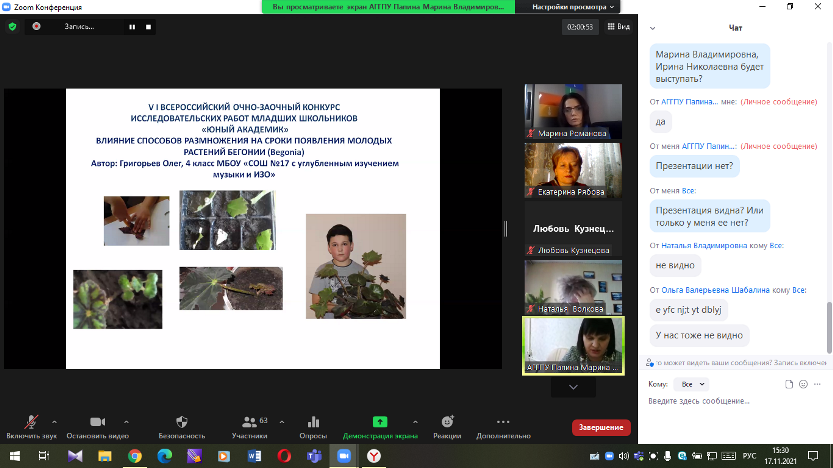
Task: Pause the recording in top bar
Action: [132, 27]
